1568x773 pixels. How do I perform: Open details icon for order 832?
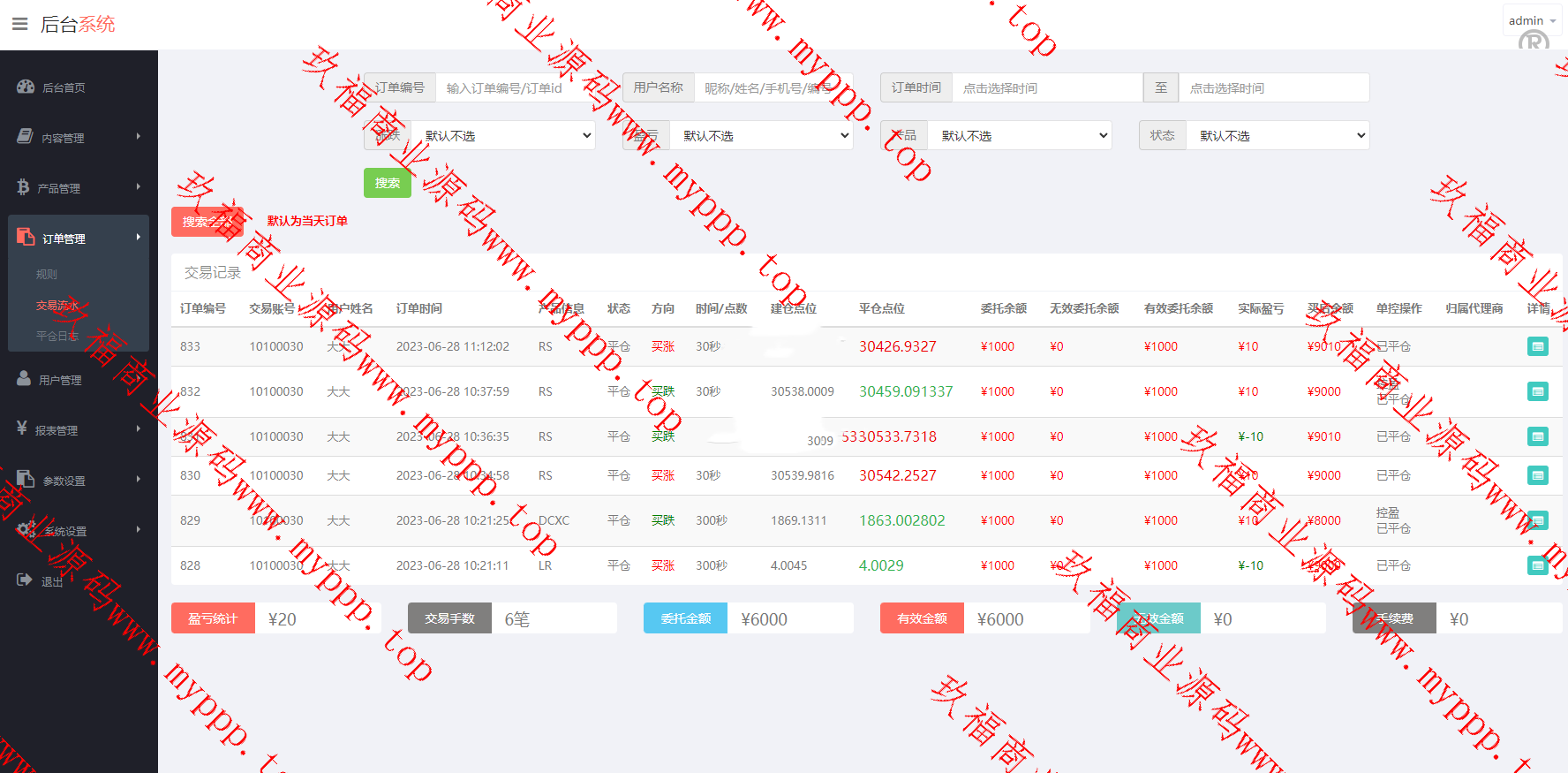click(1537, 391)
